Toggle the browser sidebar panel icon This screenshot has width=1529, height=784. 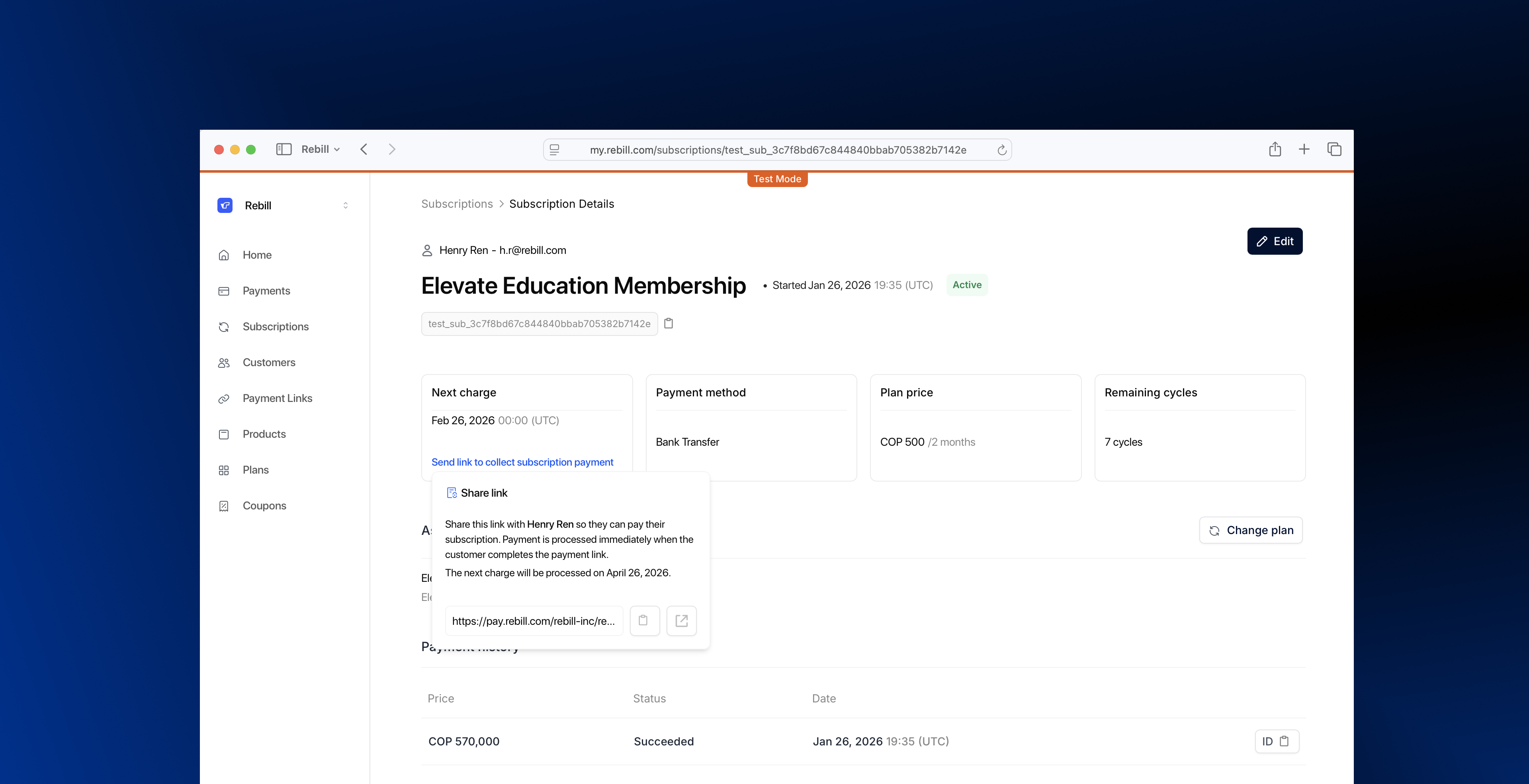tap(284, 150)
